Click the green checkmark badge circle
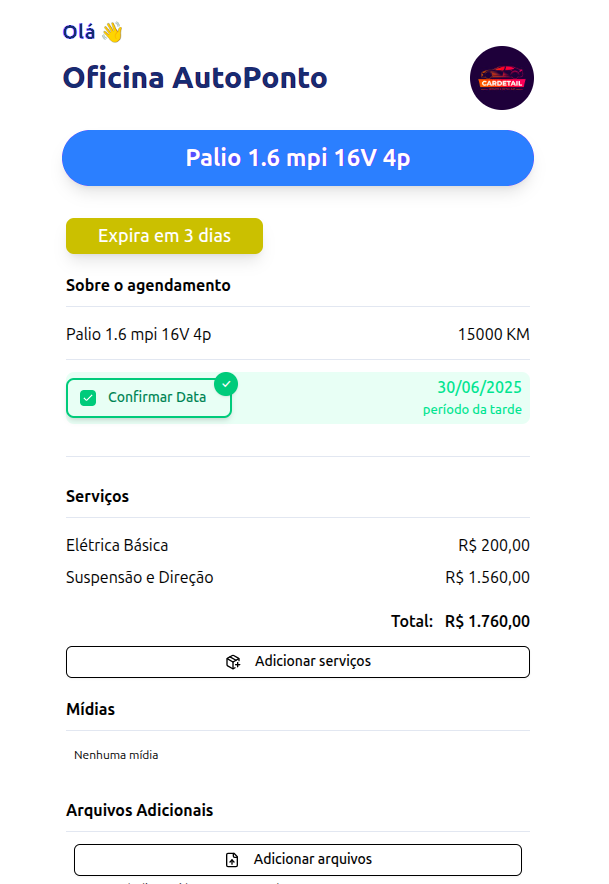609x884 pixels. (227, 384)
